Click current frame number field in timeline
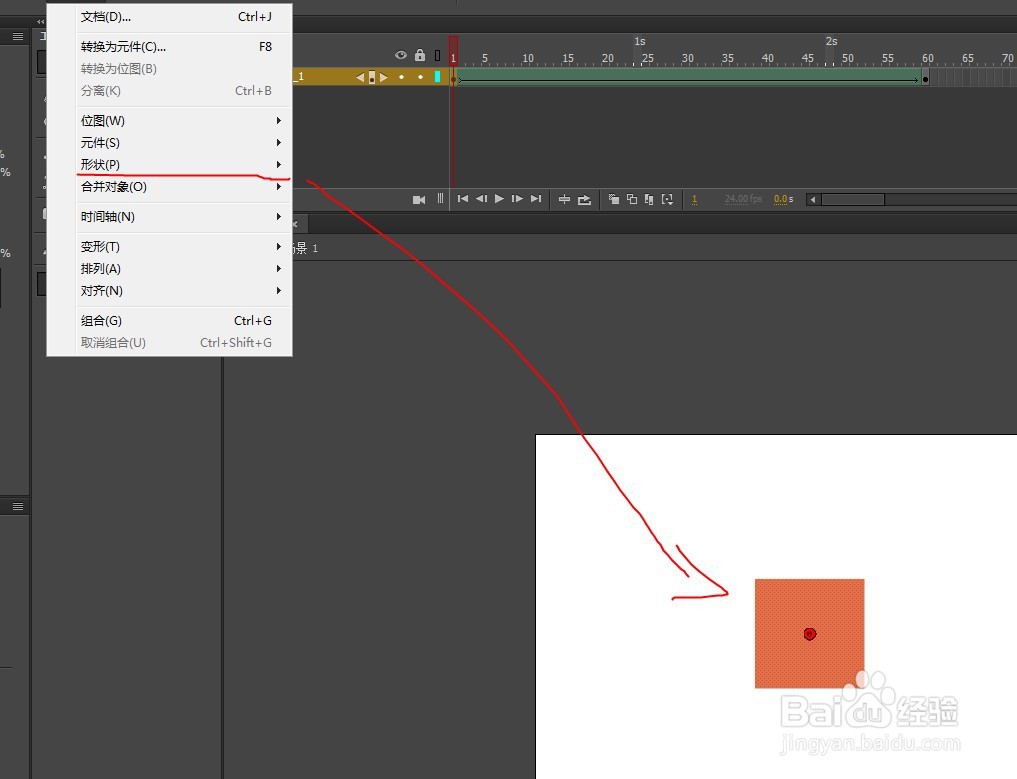This screenshot has height=779, width=1017. point(695,199)
